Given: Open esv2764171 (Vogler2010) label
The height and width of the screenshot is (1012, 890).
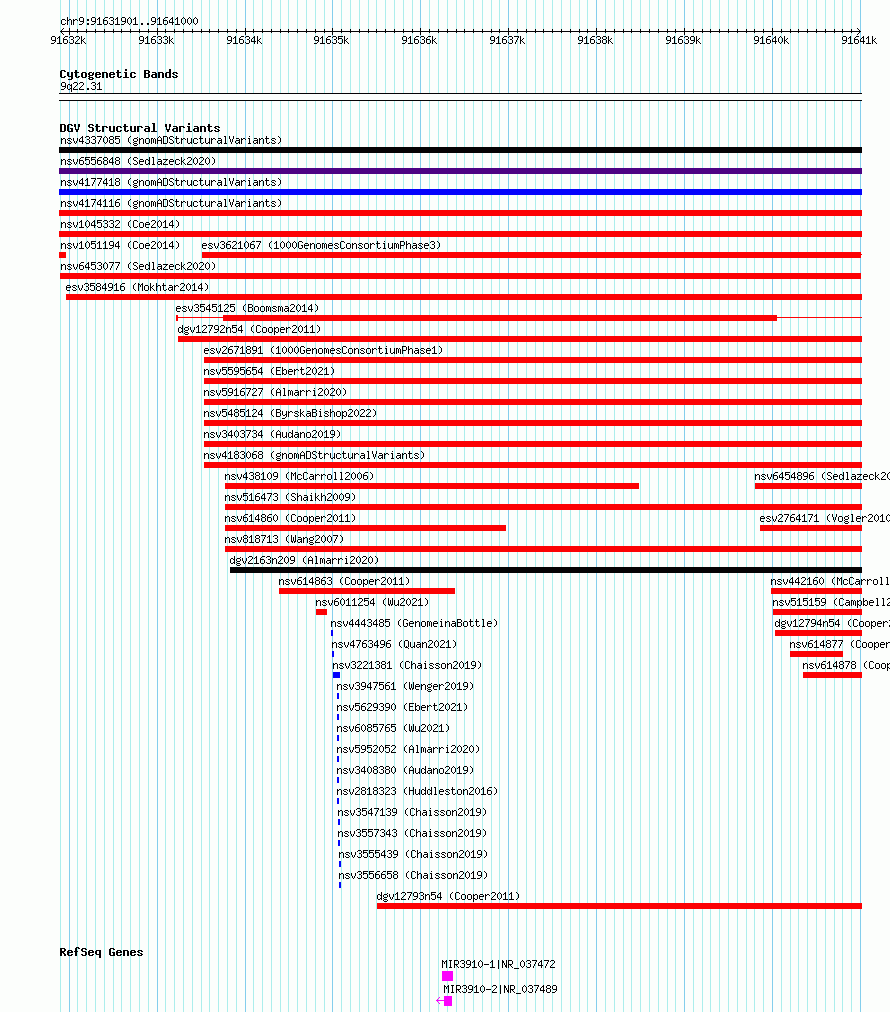Looking at the screenshot, I should (824, 518).
